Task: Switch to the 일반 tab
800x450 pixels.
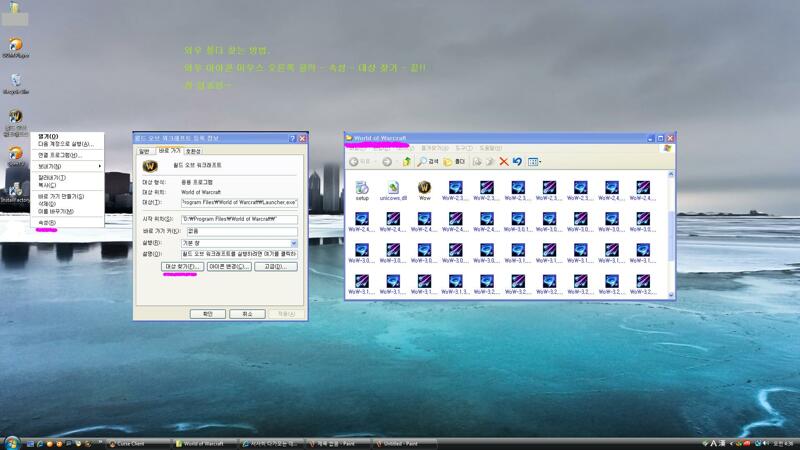Action: (x=145, y=152)
